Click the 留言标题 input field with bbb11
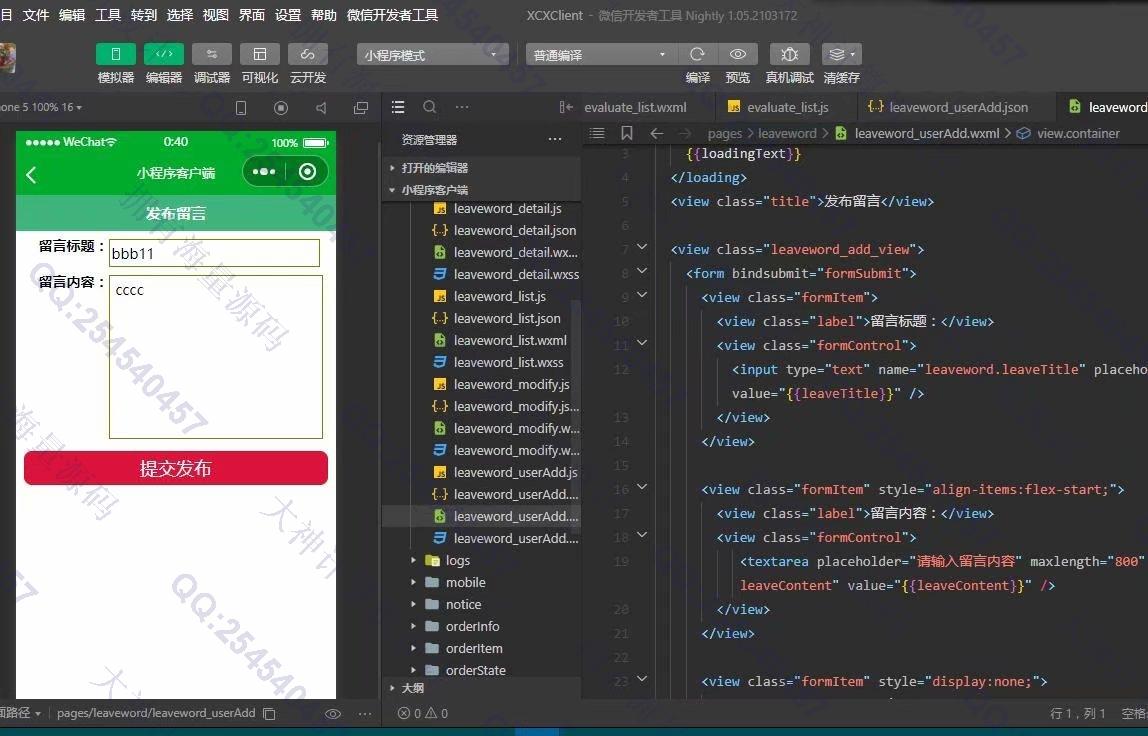 click(215, 253)
